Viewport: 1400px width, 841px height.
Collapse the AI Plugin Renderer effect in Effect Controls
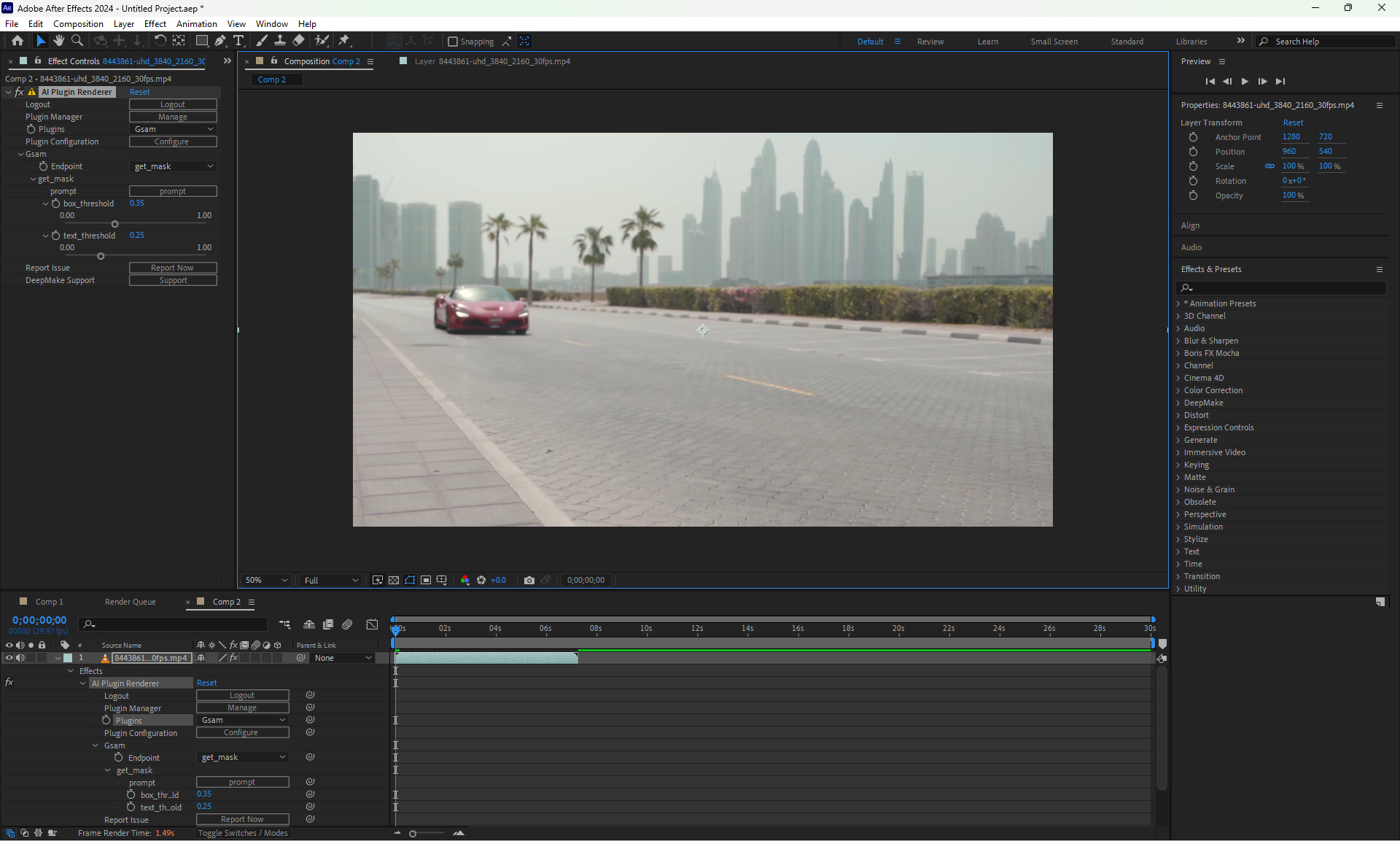pyautogui.click(x=9, y=92)
